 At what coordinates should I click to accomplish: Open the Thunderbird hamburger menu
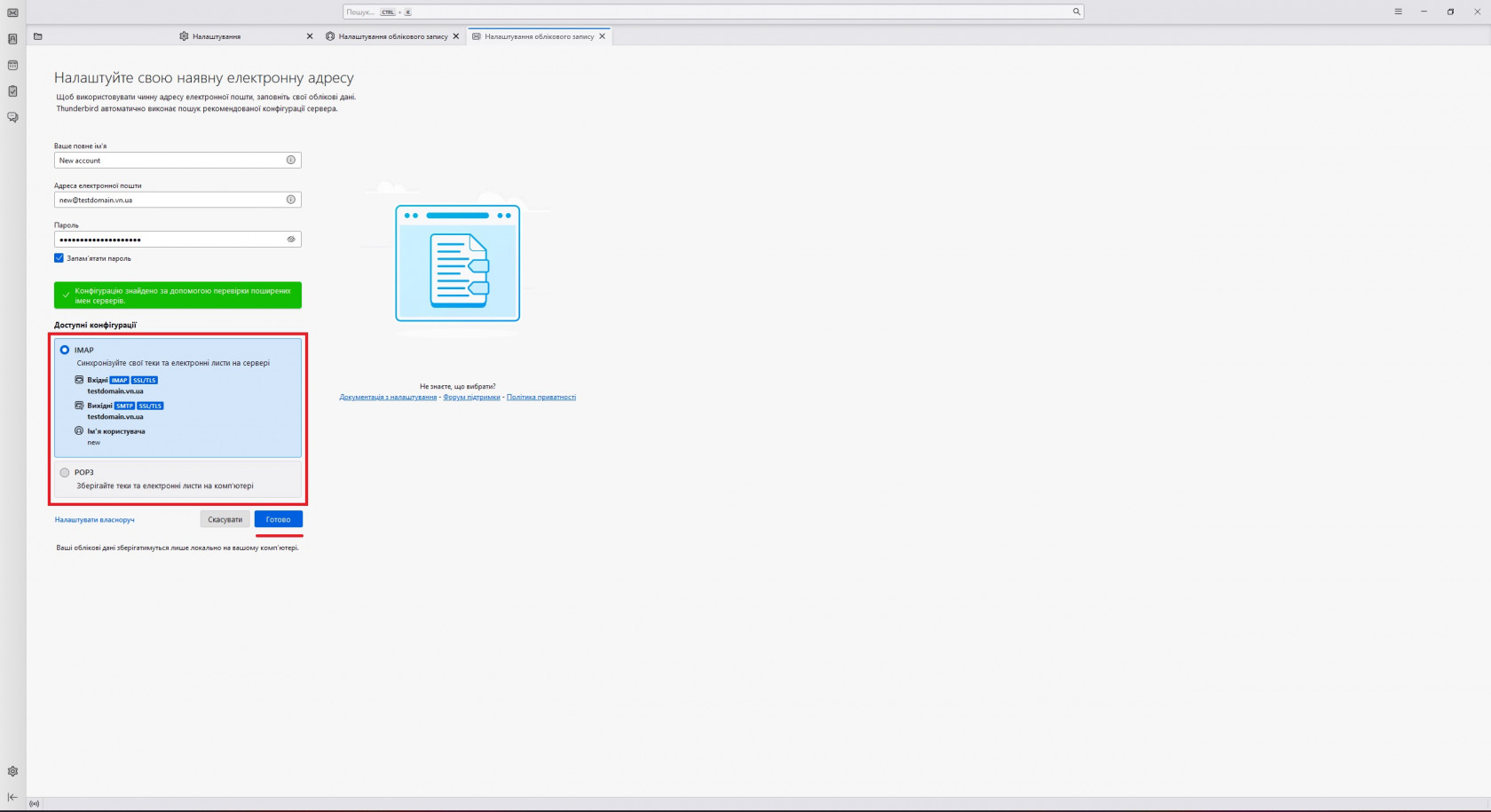[x=1398, y=12]
